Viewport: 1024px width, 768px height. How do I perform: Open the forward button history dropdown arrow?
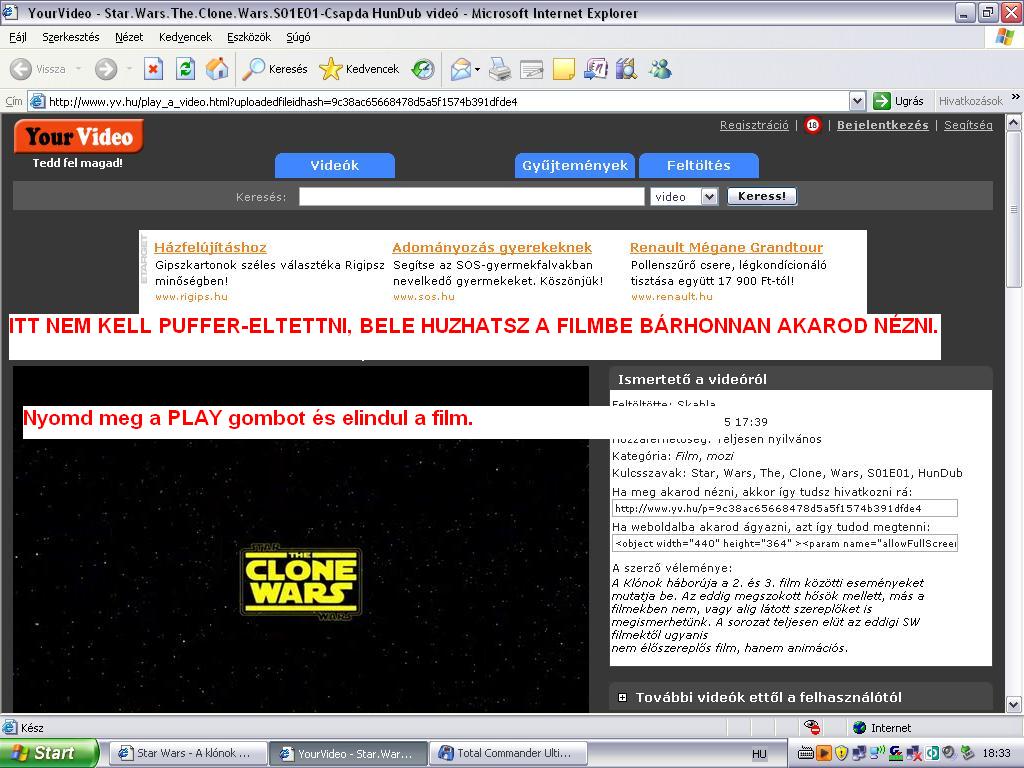coord(129,69)
